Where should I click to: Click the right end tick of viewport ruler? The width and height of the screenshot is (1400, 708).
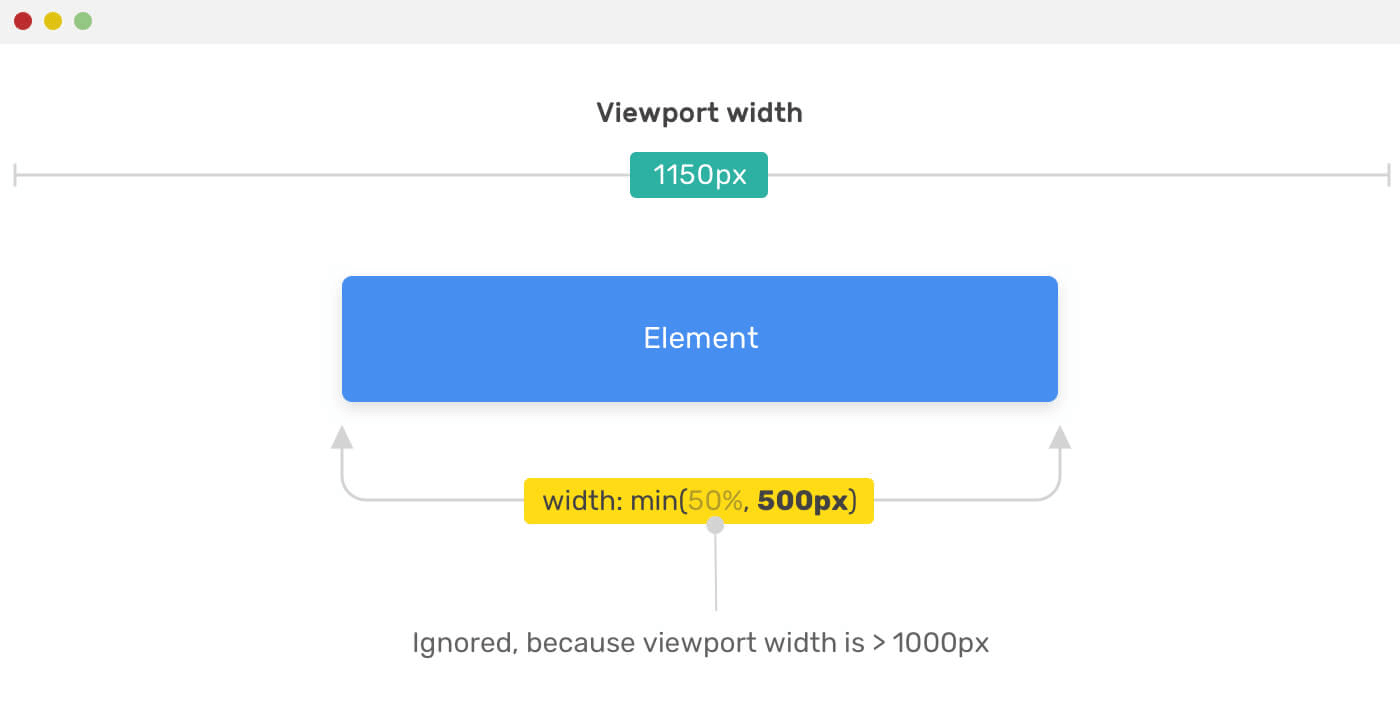pyautogui.click(x=1389, y=176)
